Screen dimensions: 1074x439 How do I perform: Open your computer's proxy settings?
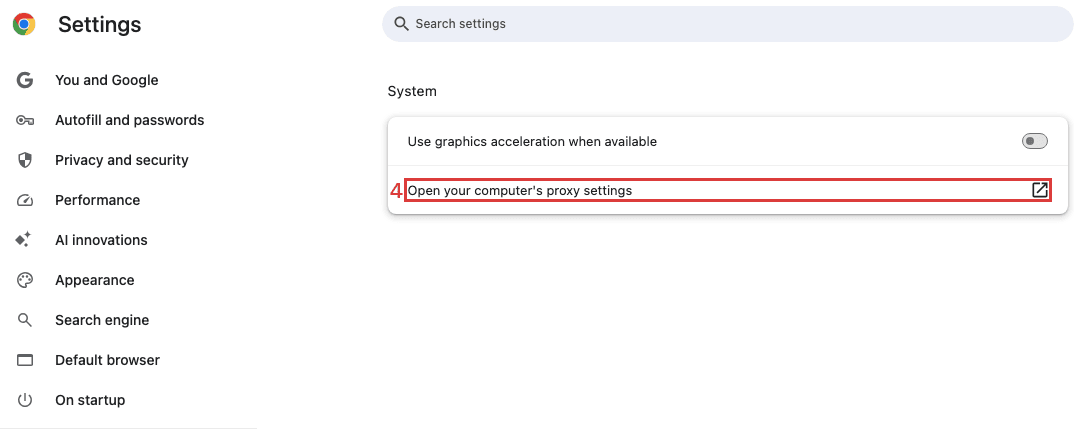pos(520,190)
